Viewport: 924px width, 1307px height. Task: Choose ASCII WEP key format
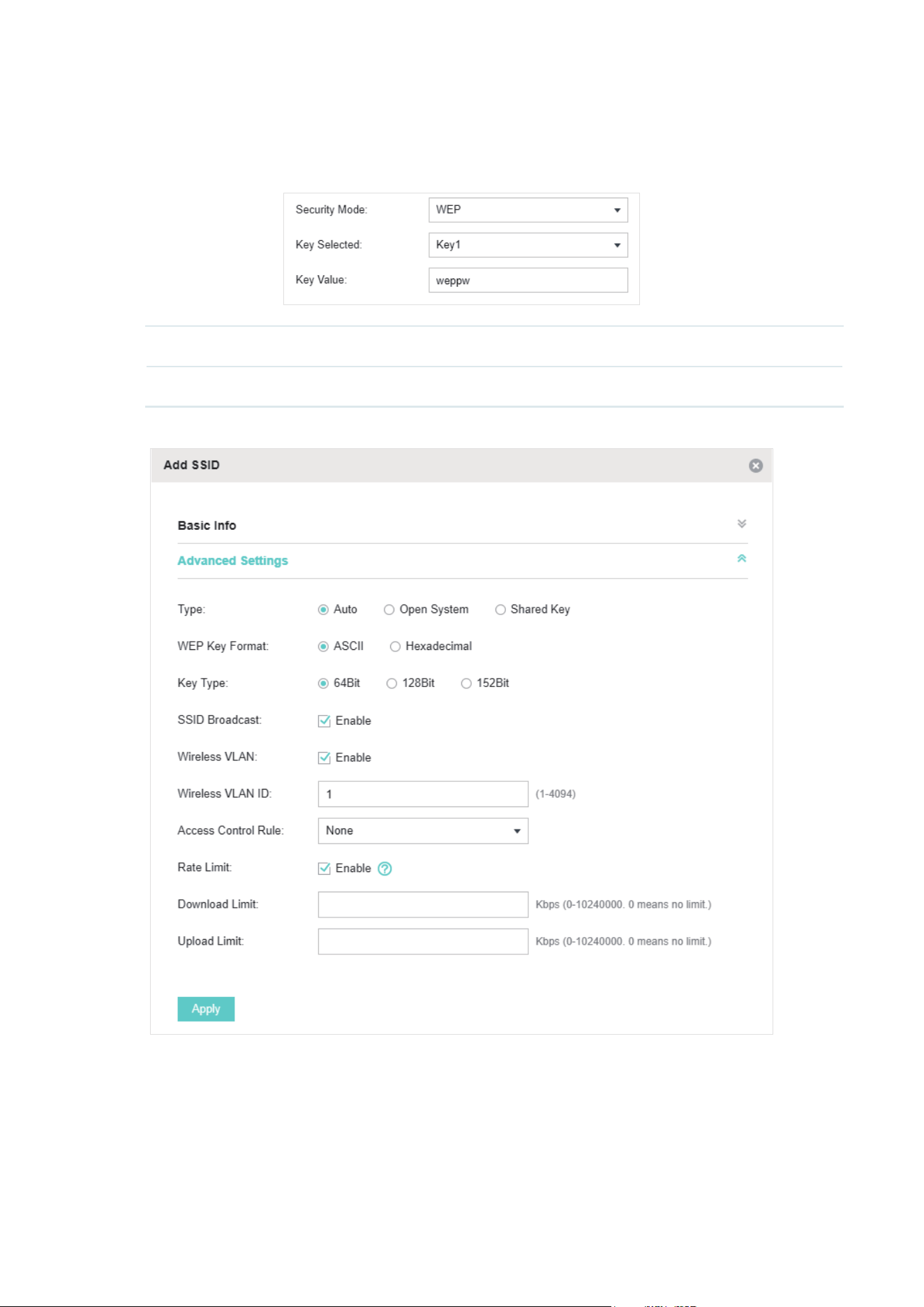point(323,647)
